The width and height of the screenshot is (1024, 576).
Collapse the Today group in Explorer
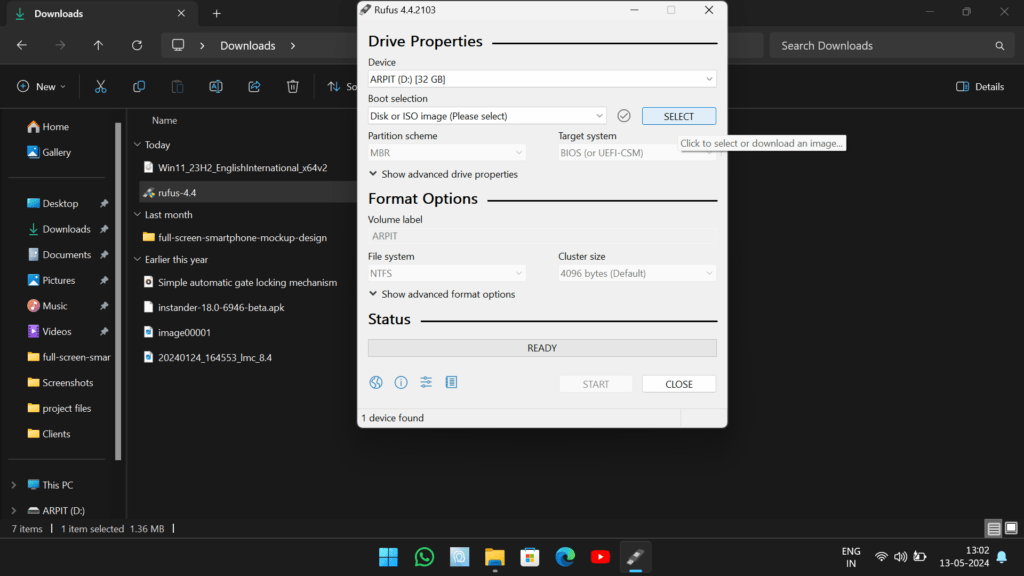(137, 144)
